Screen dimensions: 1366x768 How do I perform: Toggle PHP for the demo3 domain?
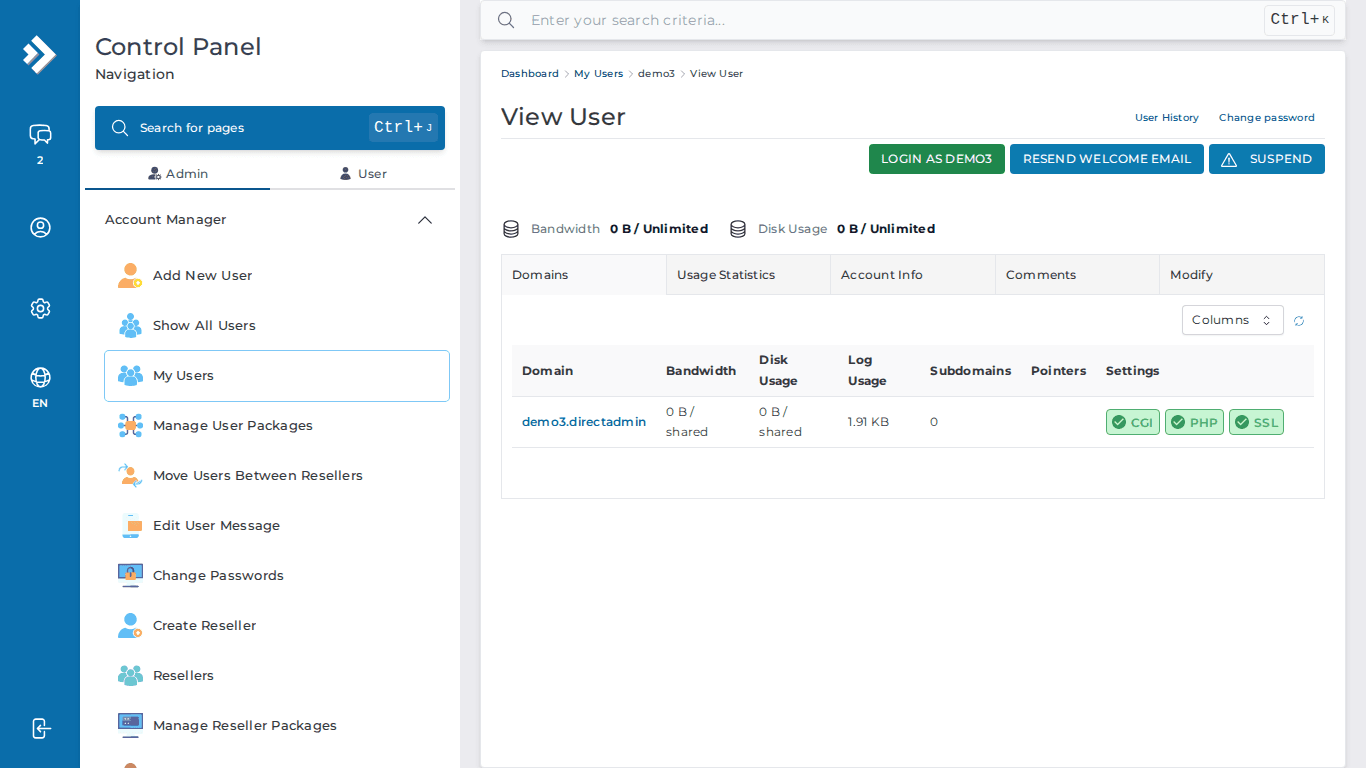tap(1194, 422)
